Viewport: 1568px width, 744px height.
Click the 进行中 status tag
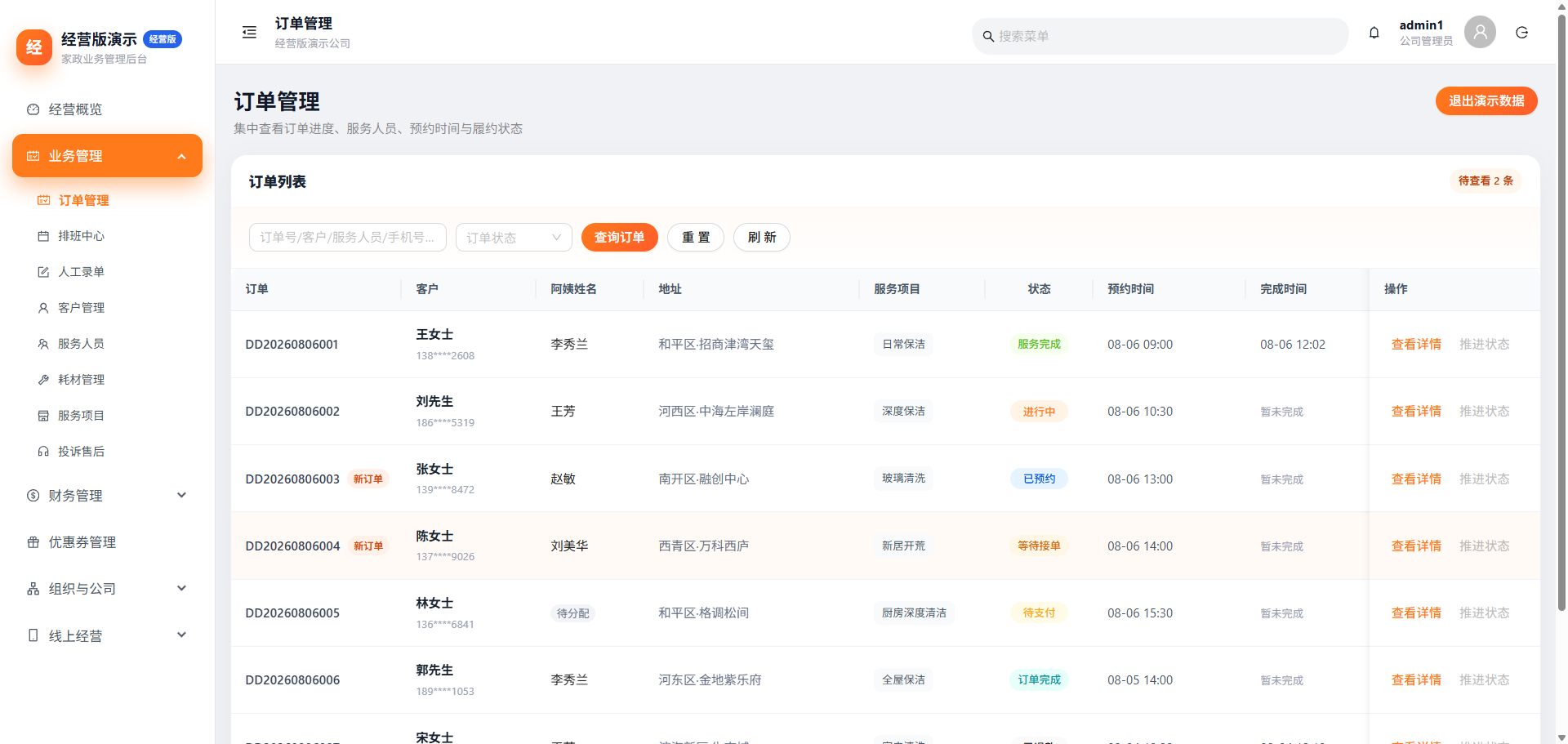pyautogui.click(x=1039, y=412)
